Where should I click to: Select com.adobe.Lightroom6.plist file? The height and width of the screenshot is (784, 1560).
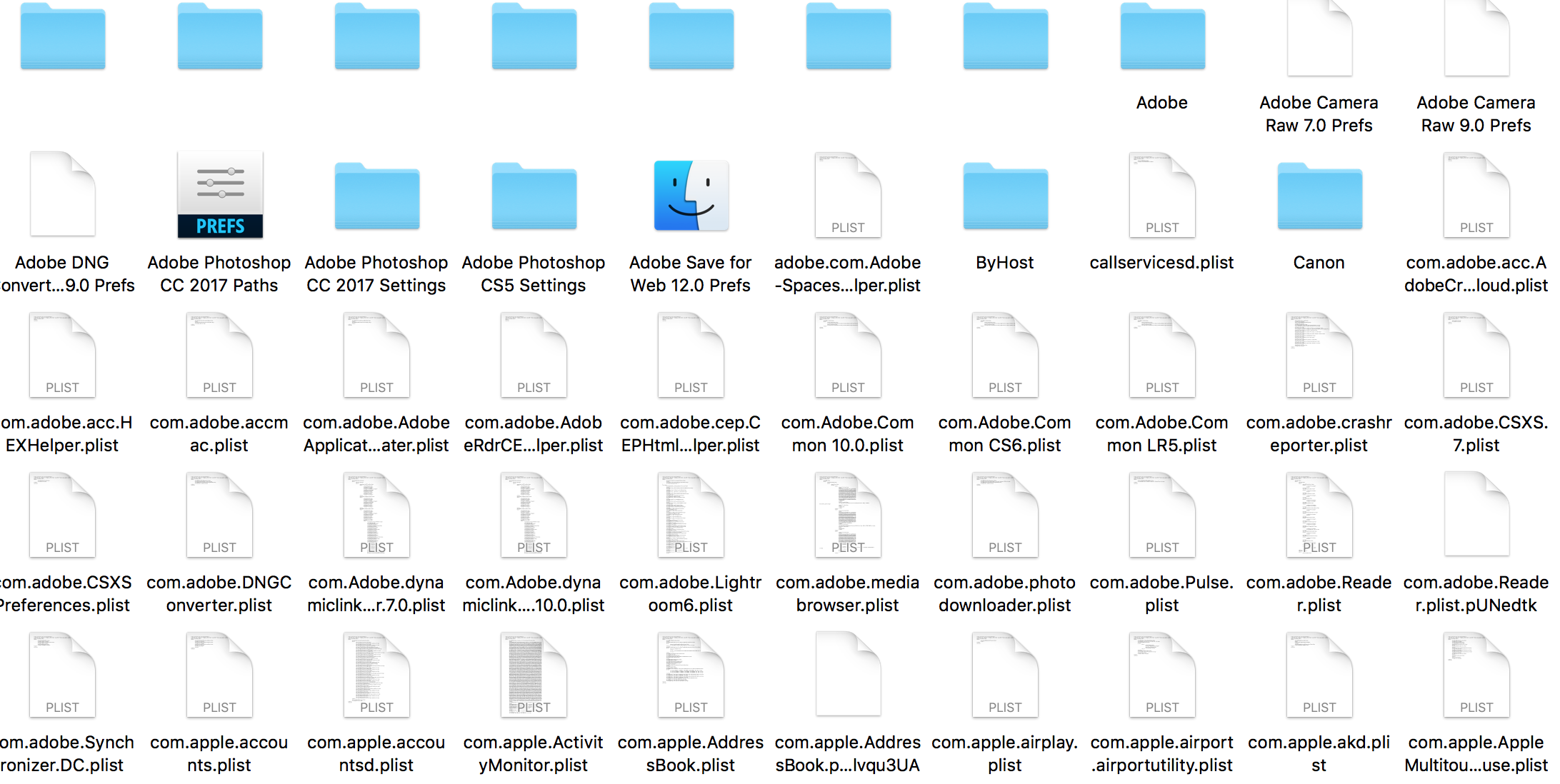(691, 516)
